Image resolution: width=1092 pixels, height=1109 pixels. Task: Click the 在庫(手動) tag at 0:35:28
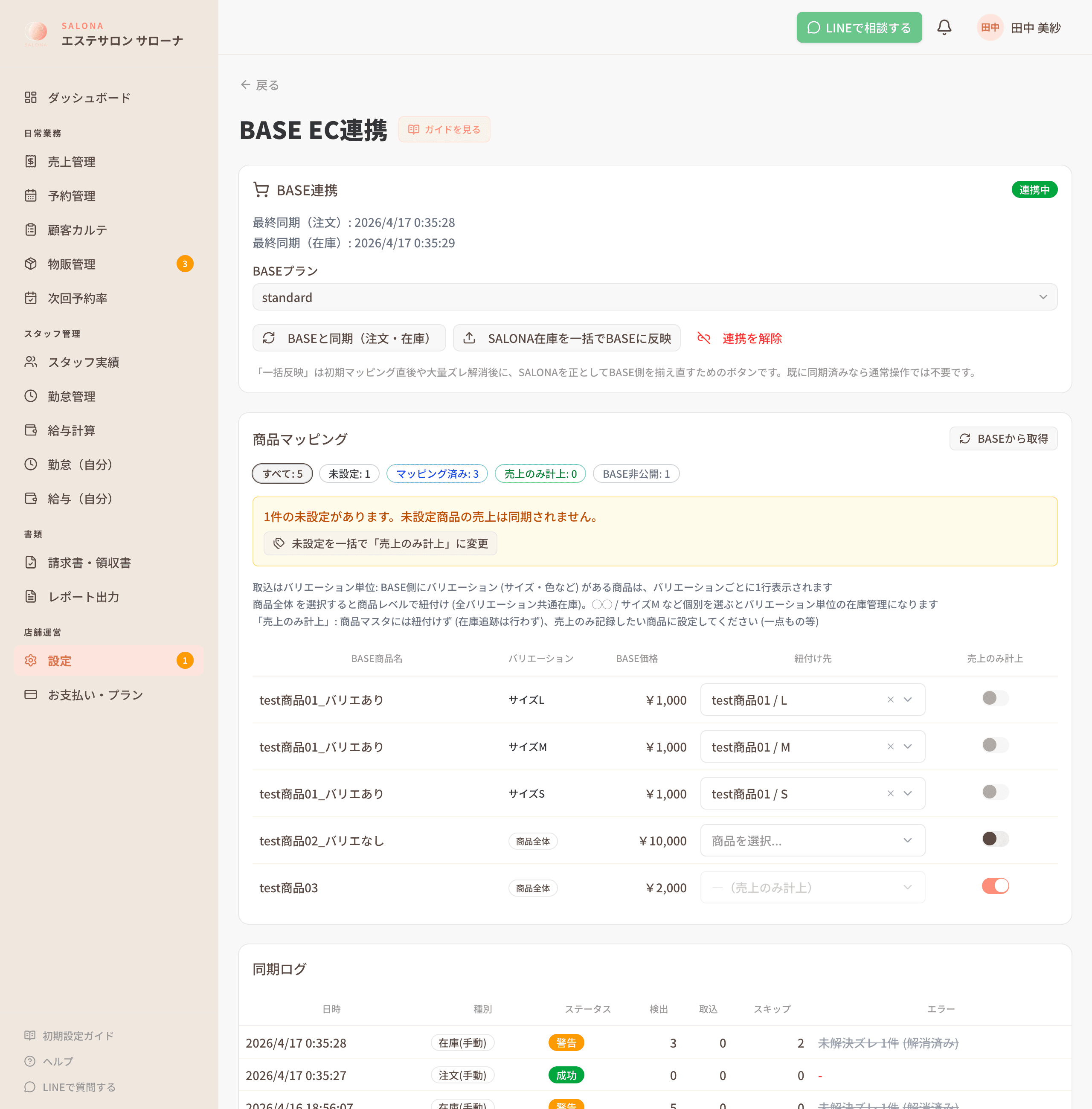point(462,1042)
